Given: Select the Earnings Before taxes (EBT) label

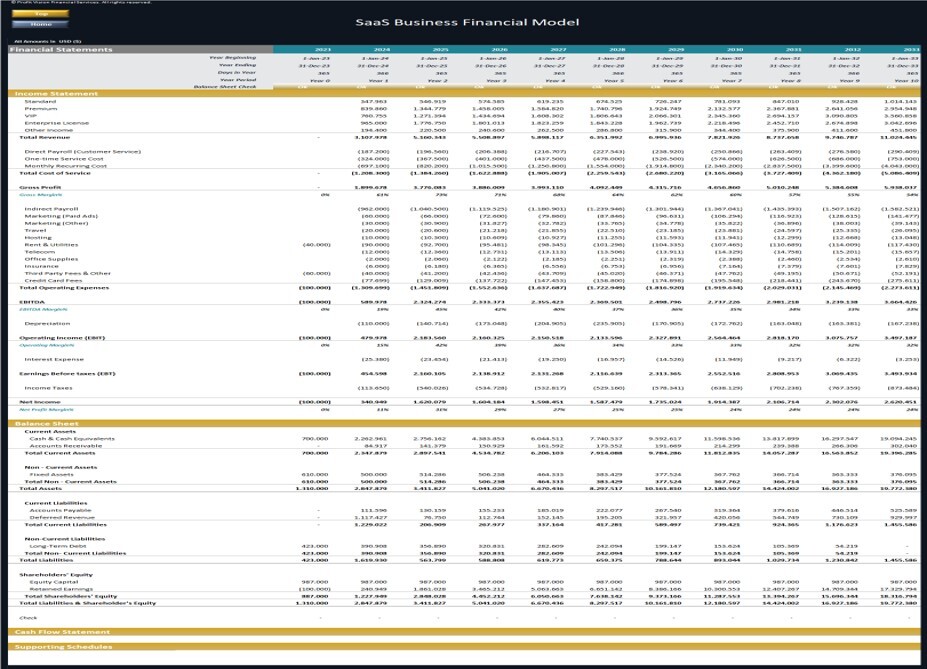Looking at the screenshot, I should 67,374.
